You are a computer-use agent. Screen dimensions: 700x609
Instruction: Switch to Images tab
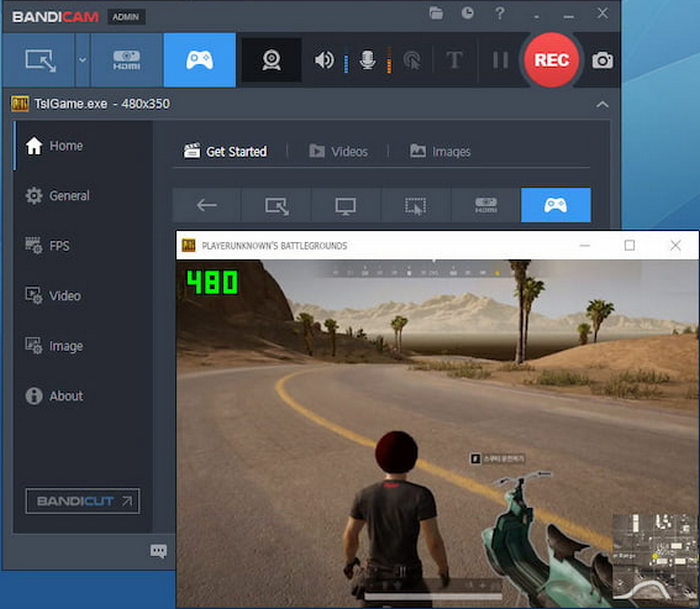440,151
